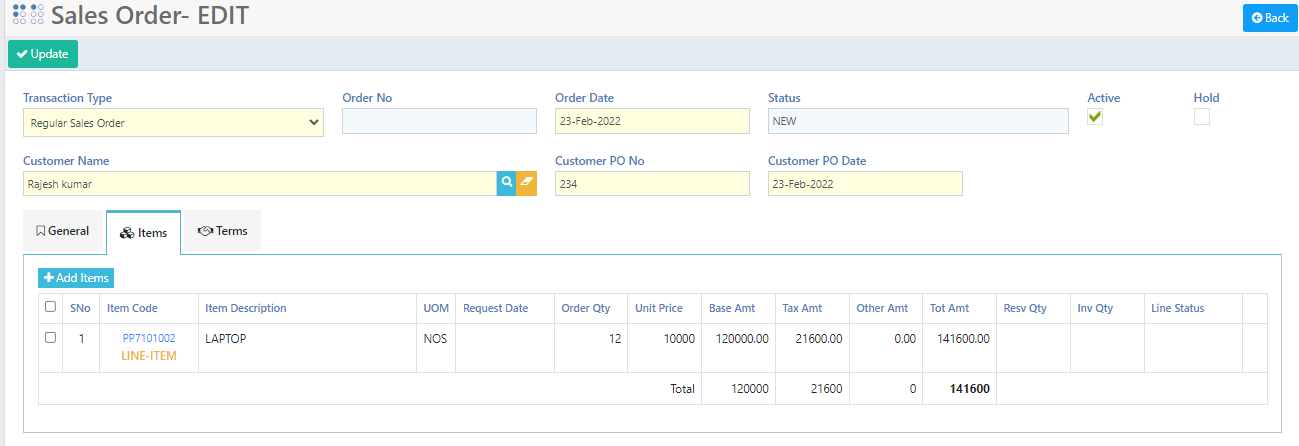This screenshot has height=446, width=1299.
Task: Toggle the Hold checkbox
Action: click(x=1202, y=117)
